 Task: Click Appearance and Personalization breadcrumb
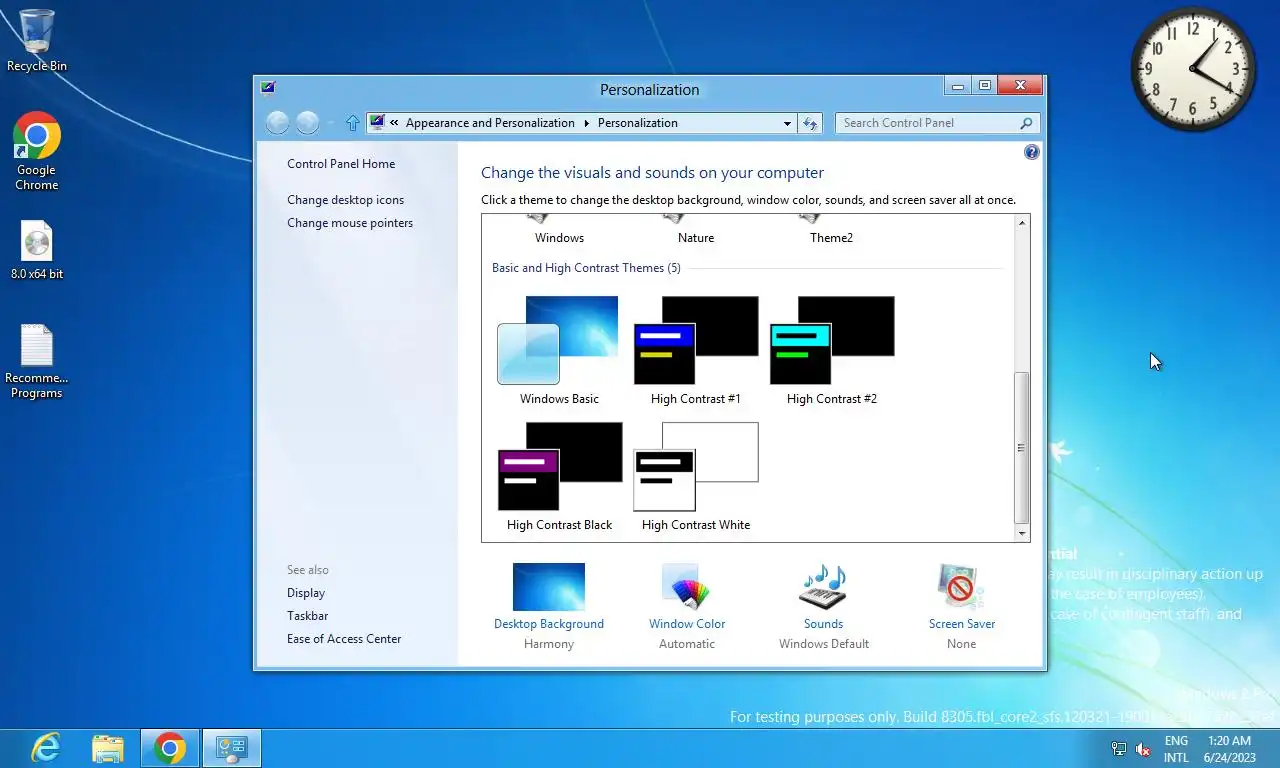point(490,123)
